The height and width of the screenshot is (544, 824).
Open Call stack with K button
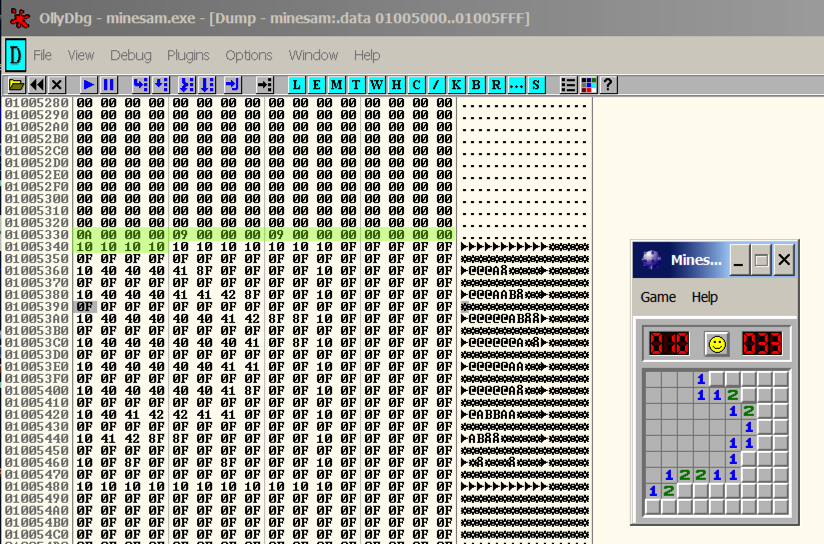pos(456,85)
